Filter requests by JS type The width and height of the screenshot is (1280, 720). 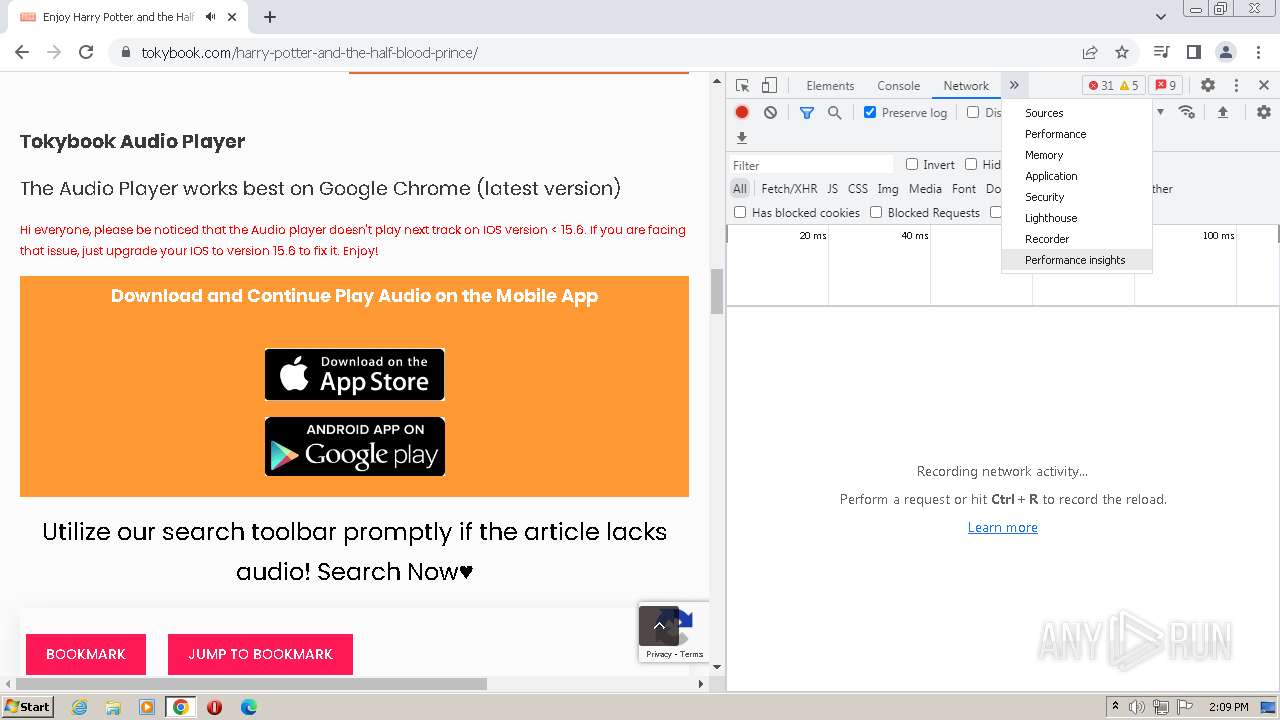832,188
